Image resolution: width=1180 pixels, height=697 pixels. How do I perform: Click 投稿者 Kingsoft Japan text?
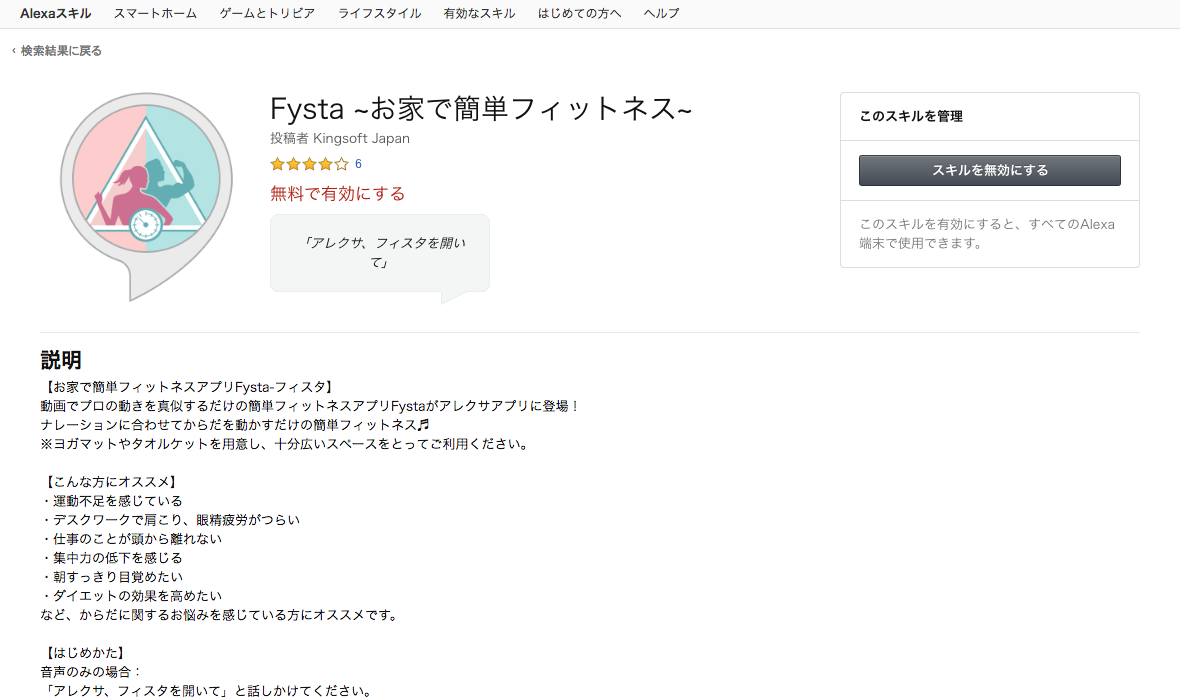340,138
